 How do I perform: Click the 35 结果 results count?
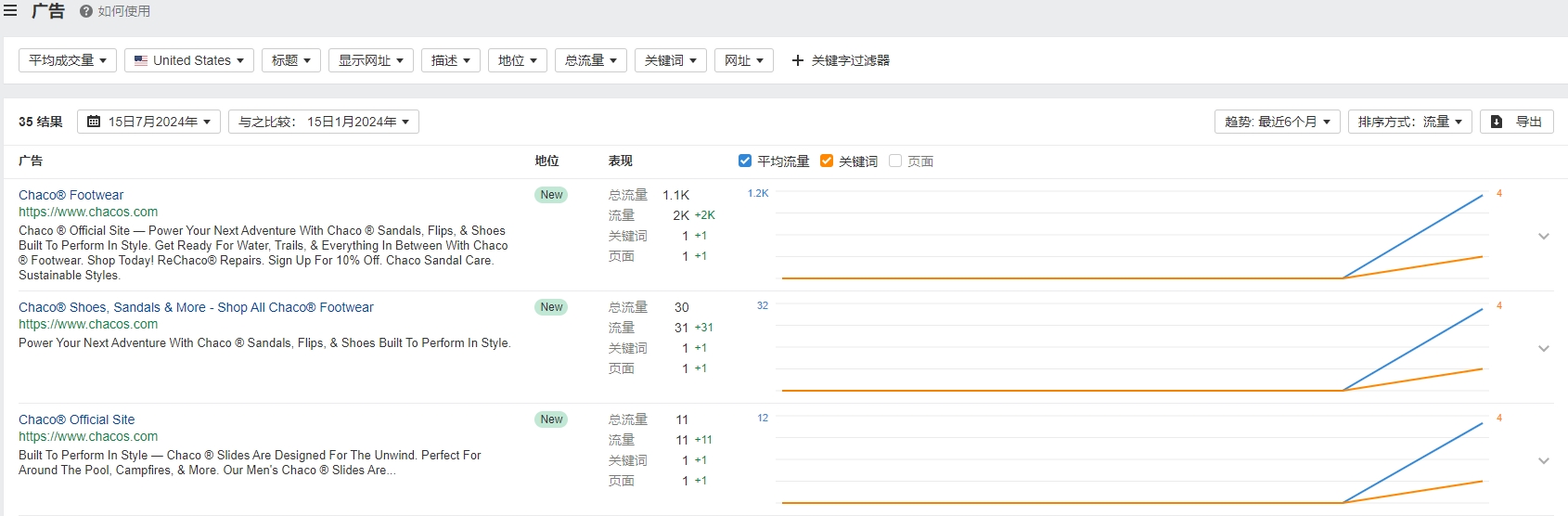tap(41, 122)
